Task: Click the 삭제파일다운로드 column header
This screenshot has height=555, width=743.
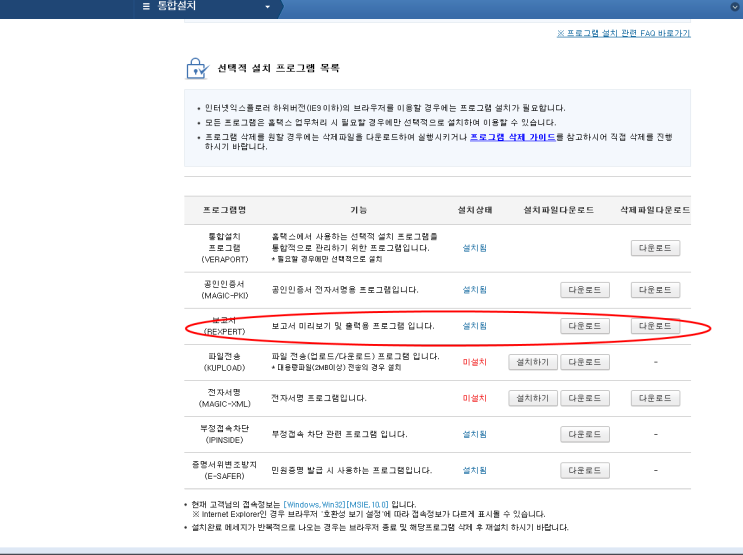Action: point(655,210)
